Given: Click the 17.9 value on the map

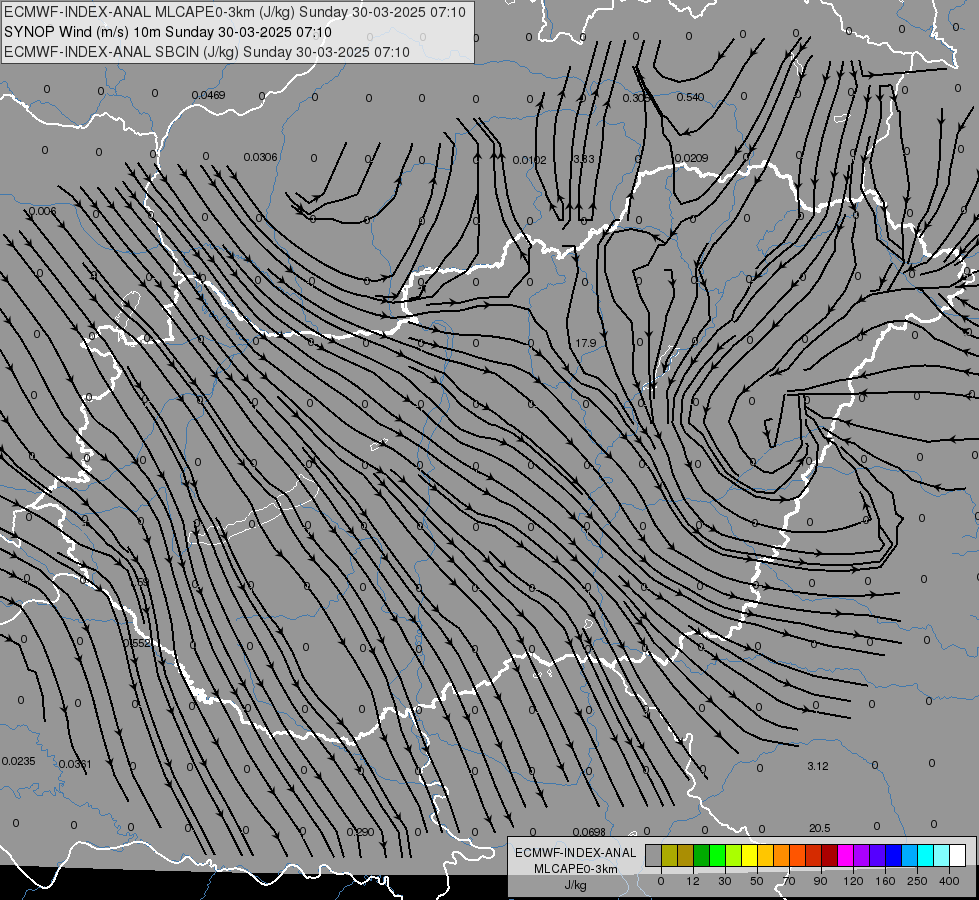Looking at the screenshot, I should coord(586,343).
